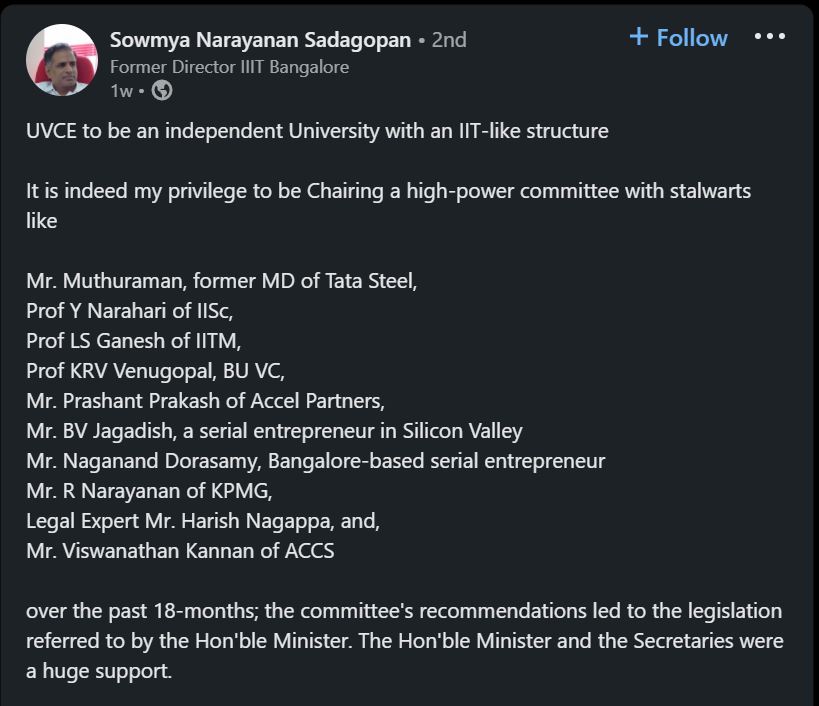Open Sowmya Narayanan Sadagopan's profile name link
The height and width of the screenshot is (706, 819).
point(260,40)
